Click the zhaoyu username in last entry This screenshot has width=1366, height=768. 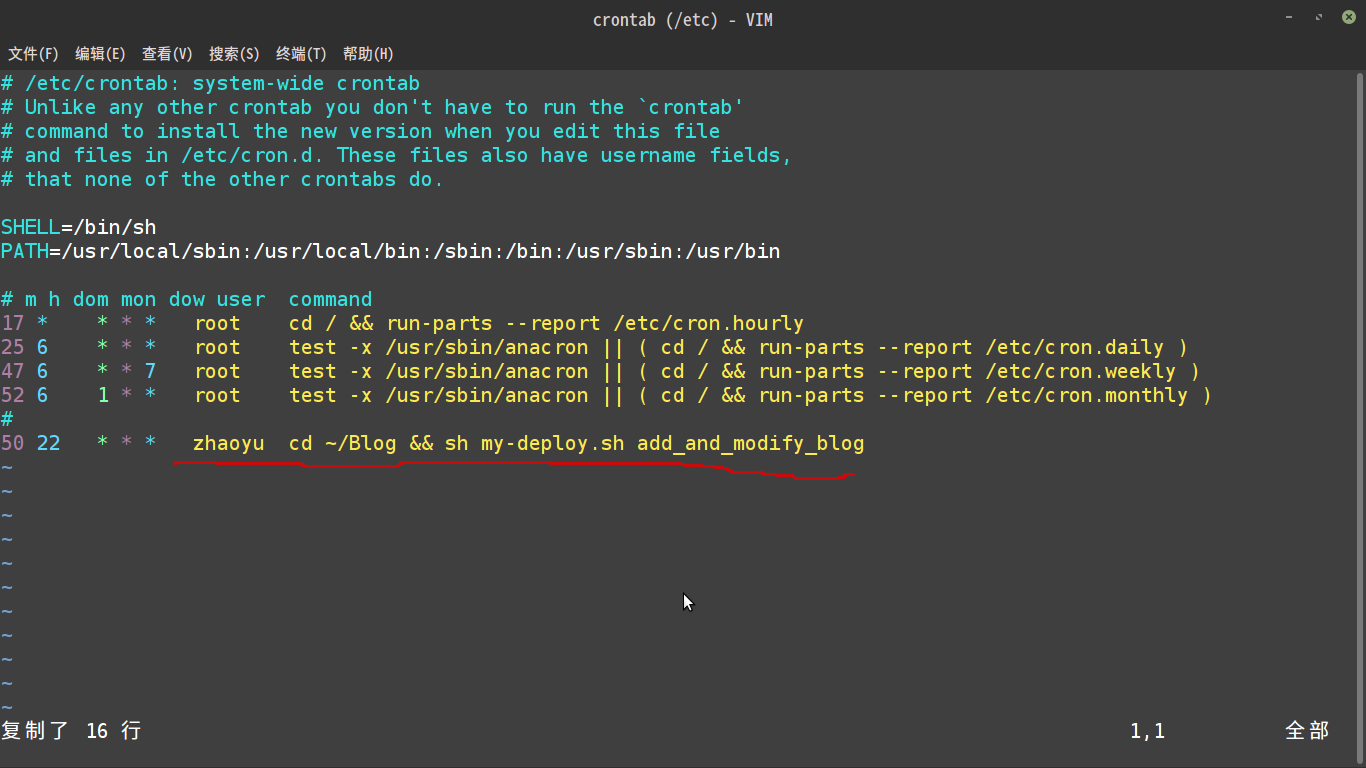tap(228, 443)
